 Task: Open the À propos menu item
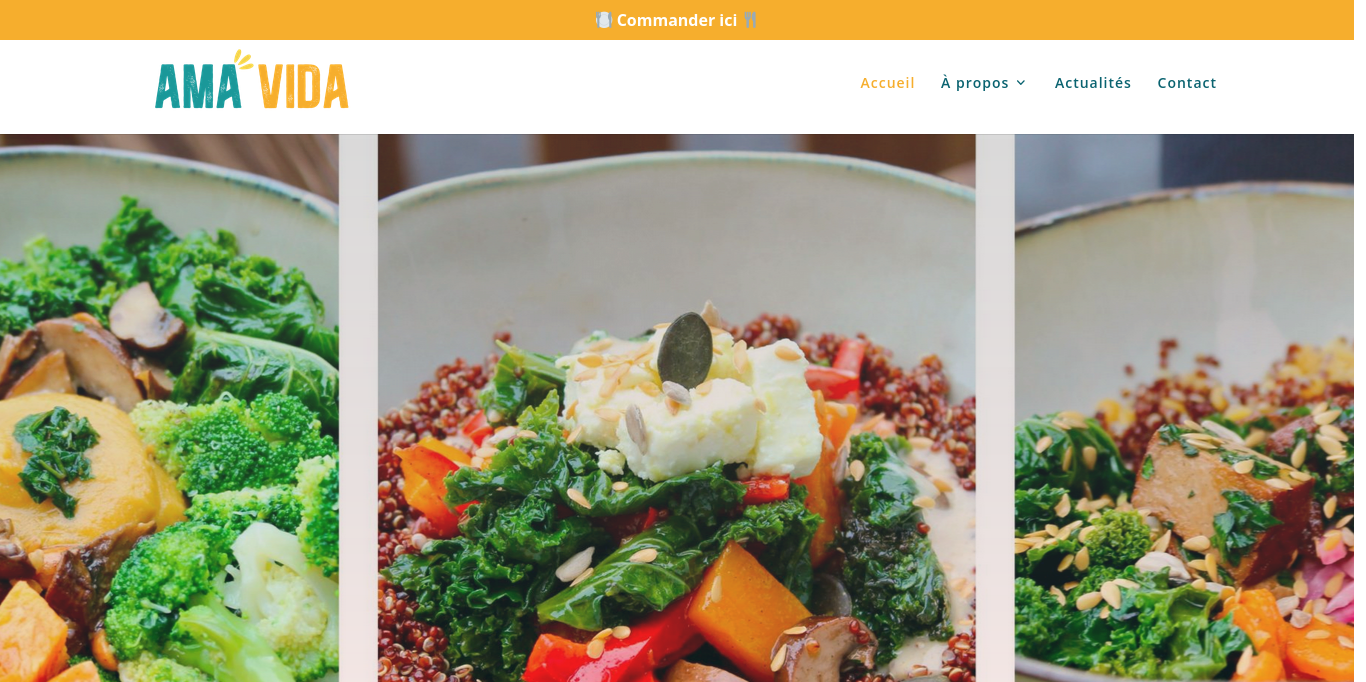click(975, 83)
